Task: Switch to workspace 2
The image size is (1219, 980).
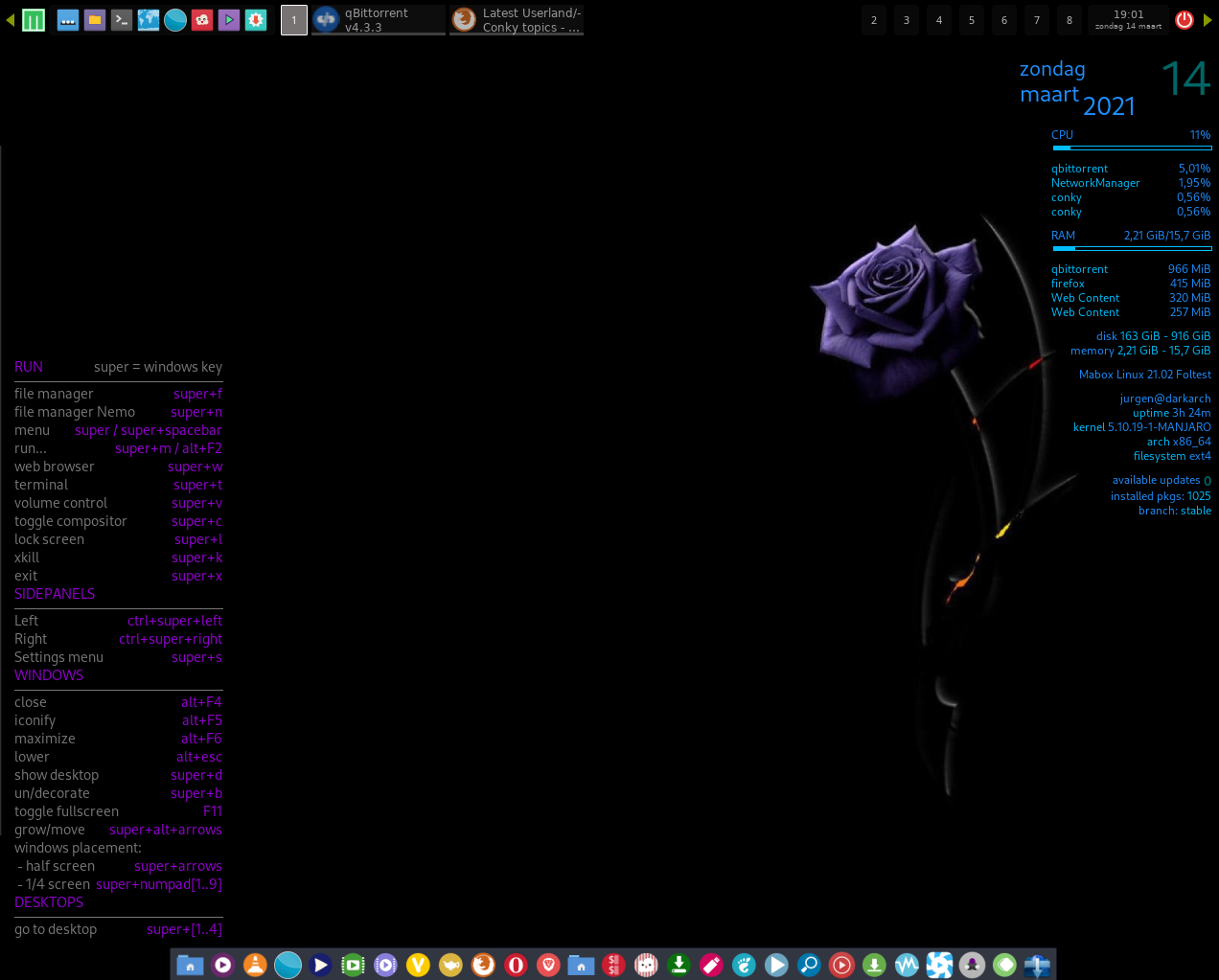Action: (874, 20)
